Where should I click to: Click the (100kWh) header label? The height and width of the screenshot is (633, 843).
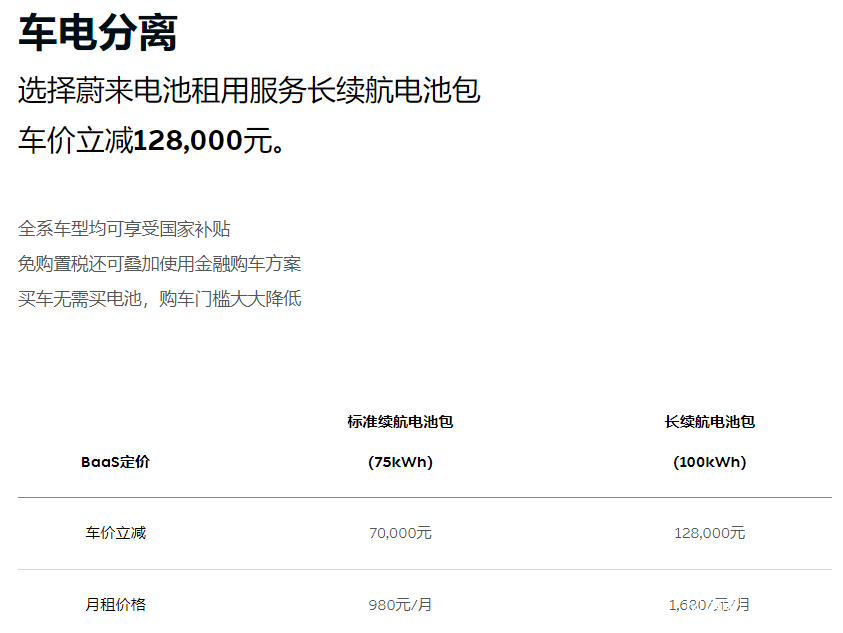tap(710, 462)
